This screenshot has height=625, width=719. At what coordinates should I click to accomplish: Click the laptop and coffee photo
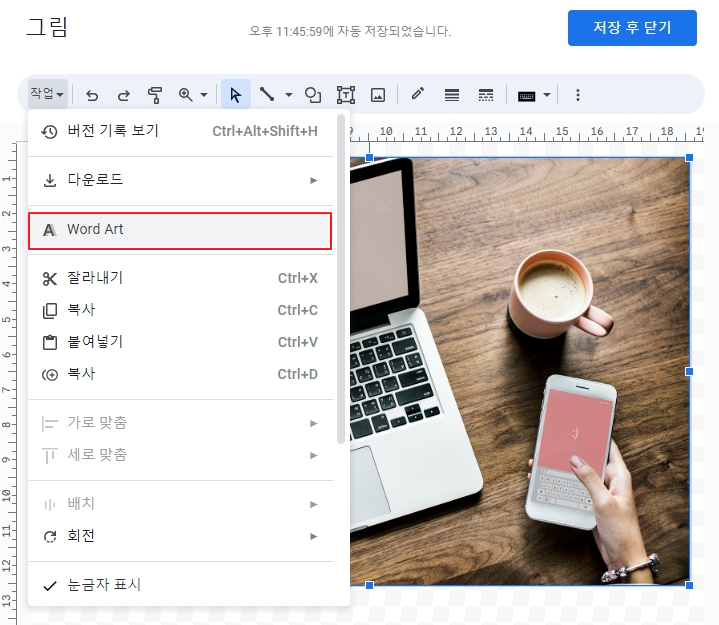520,371
